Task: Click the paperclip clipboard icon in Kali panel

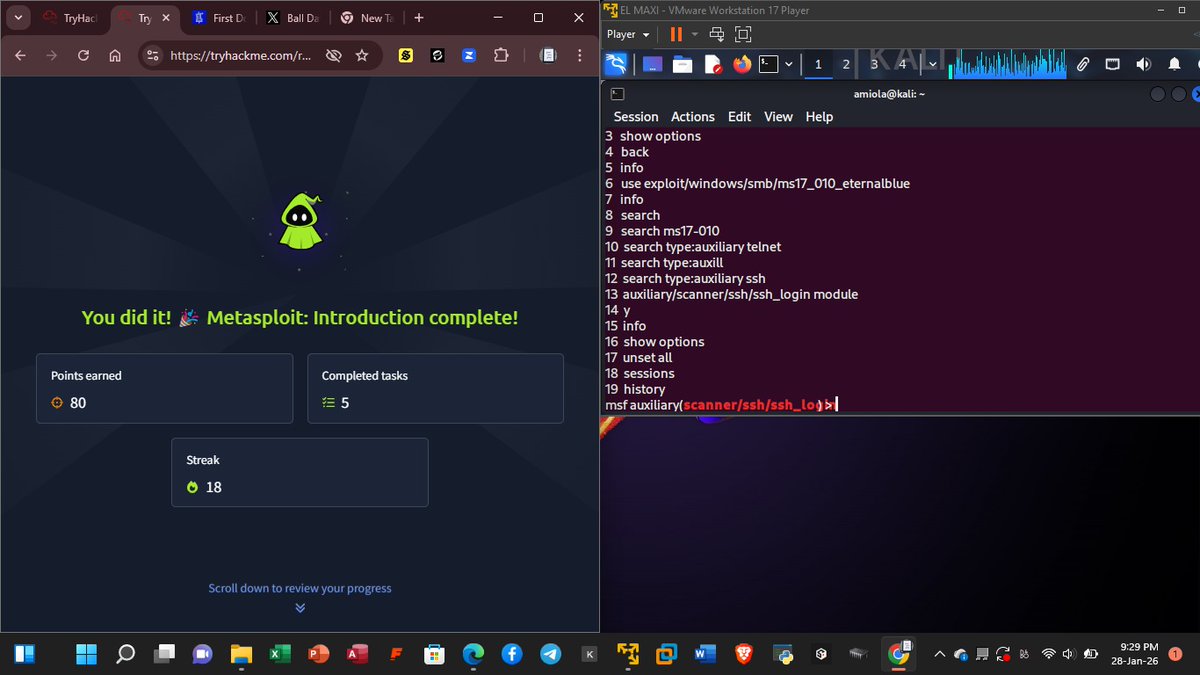Action: pyautogui.click(x=1083, y=64)
